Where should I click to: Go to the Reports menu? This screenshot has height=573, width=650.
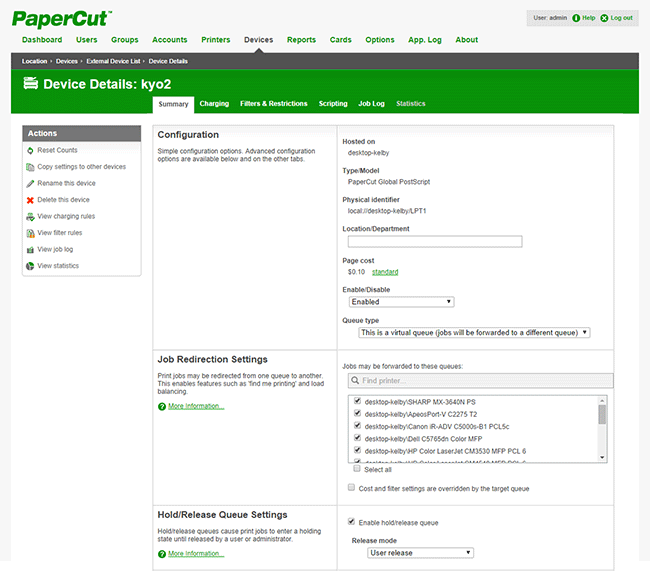pos(301,40)
